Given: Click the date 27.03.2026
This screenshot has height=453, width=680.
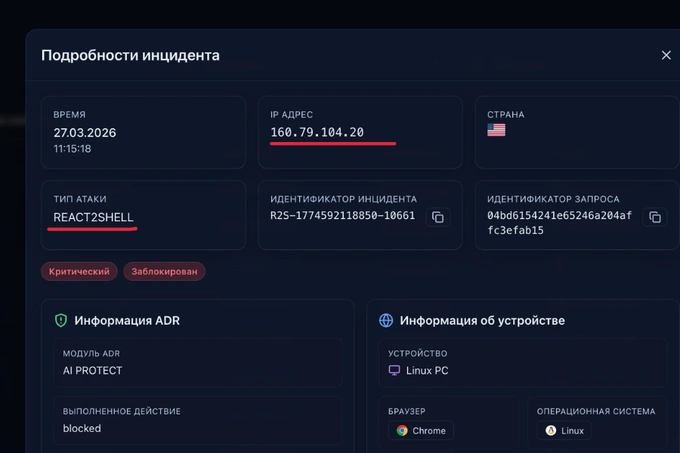Looking at the screenshot, I should 85,133.
